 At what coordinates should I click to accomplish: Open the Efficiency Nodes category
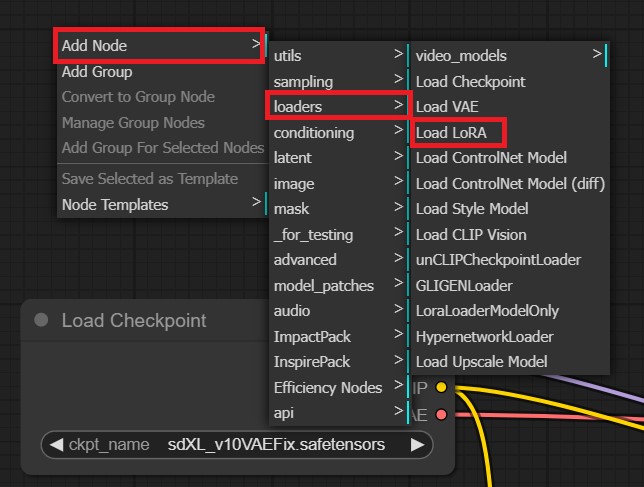(339, 387)
